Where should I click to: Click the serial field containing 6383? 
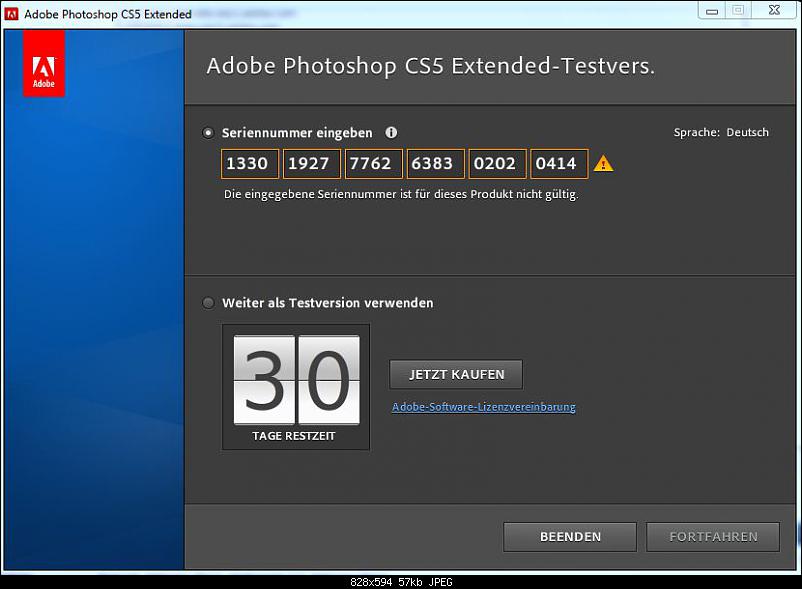(436, 164)
